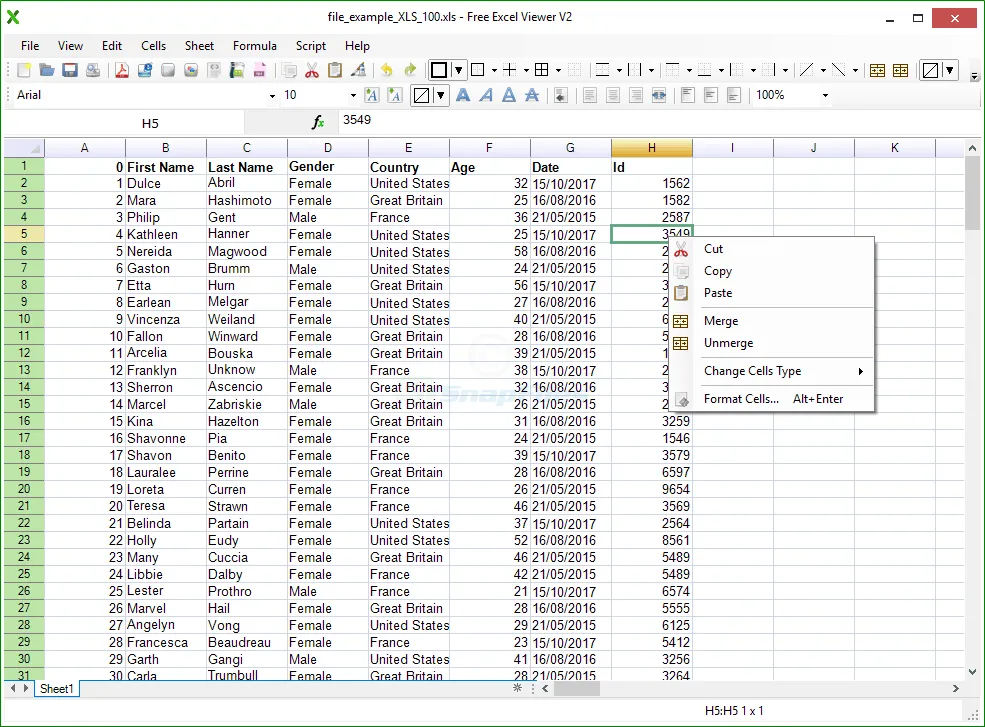
Task: Click the fill color swatch after the Unmerge icon
Action: click(x=930, y=70)
